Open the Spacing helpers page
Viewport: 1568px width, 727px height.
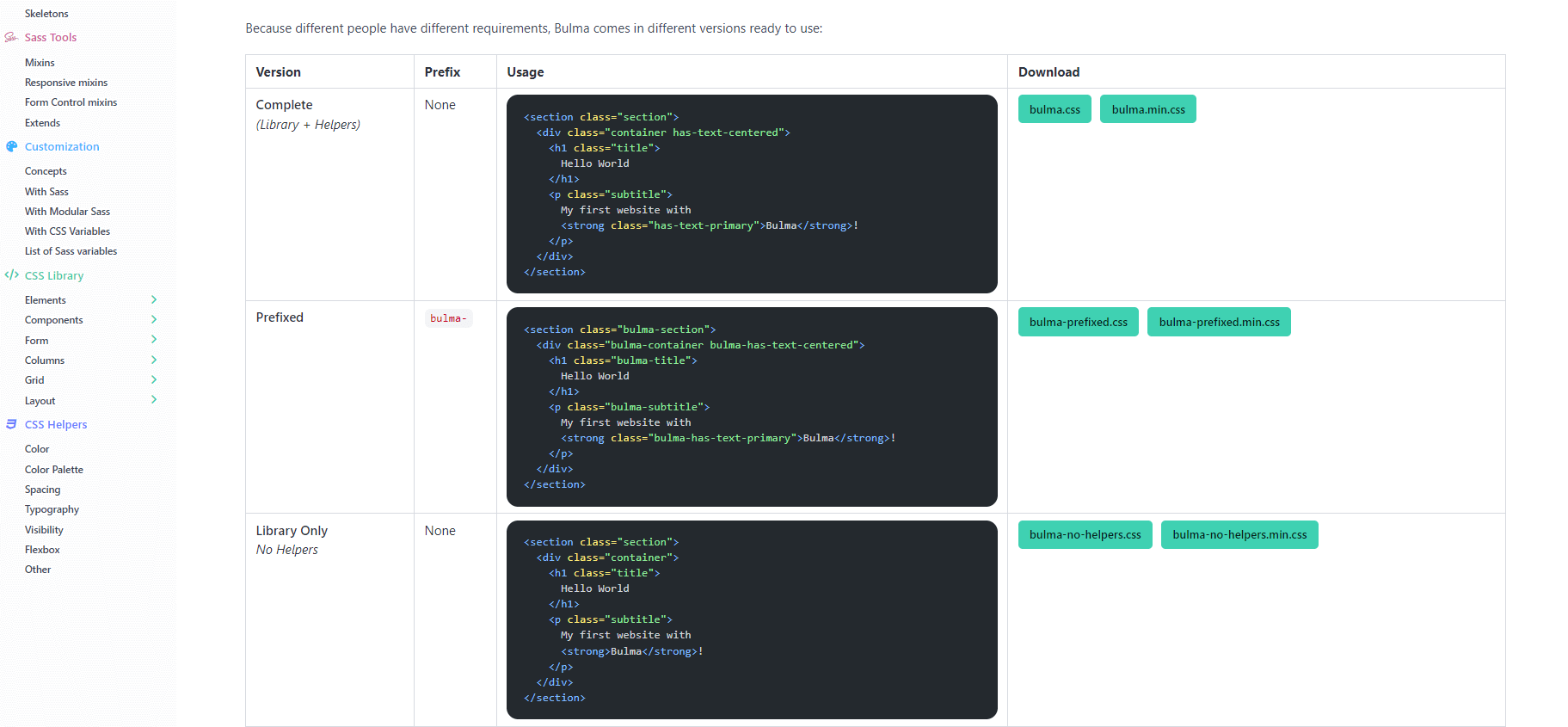click(x=42, y=490)
